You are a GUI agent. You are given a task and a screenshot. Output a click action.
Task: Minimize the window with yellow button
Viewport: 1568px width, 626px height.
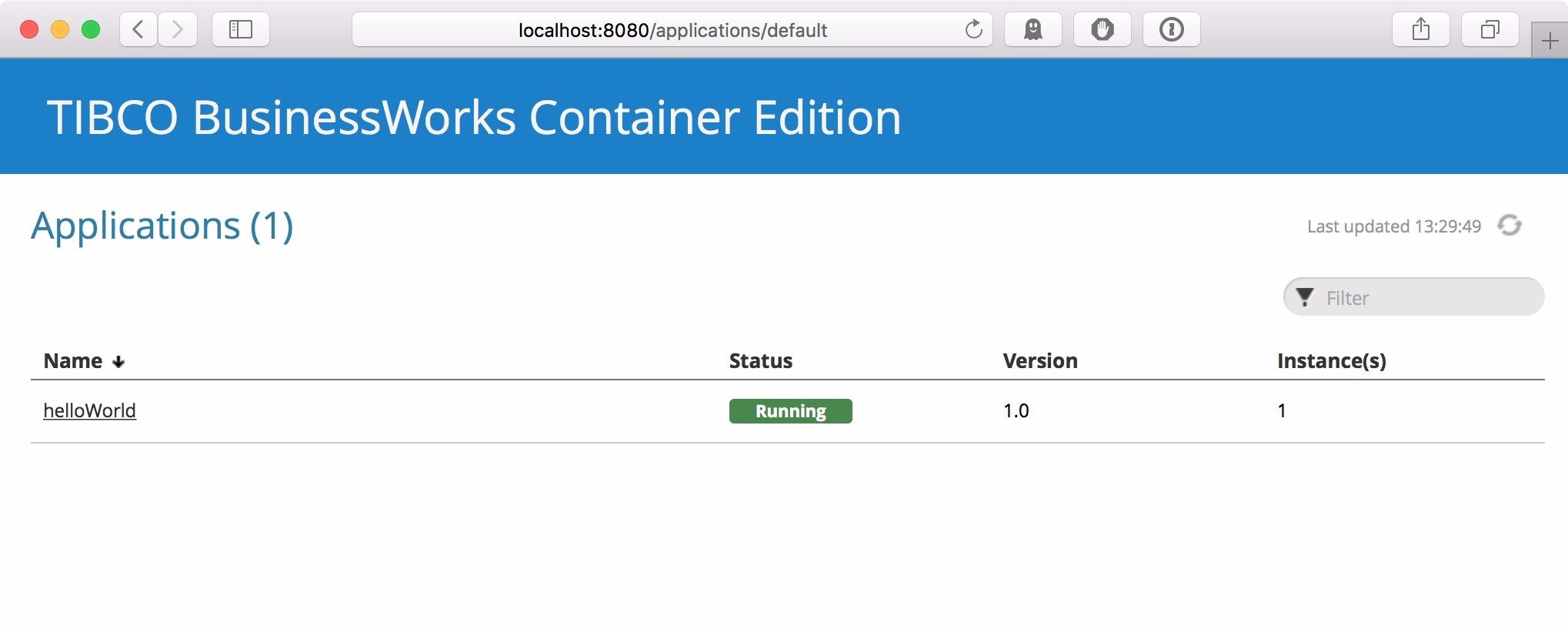[60, 30]
